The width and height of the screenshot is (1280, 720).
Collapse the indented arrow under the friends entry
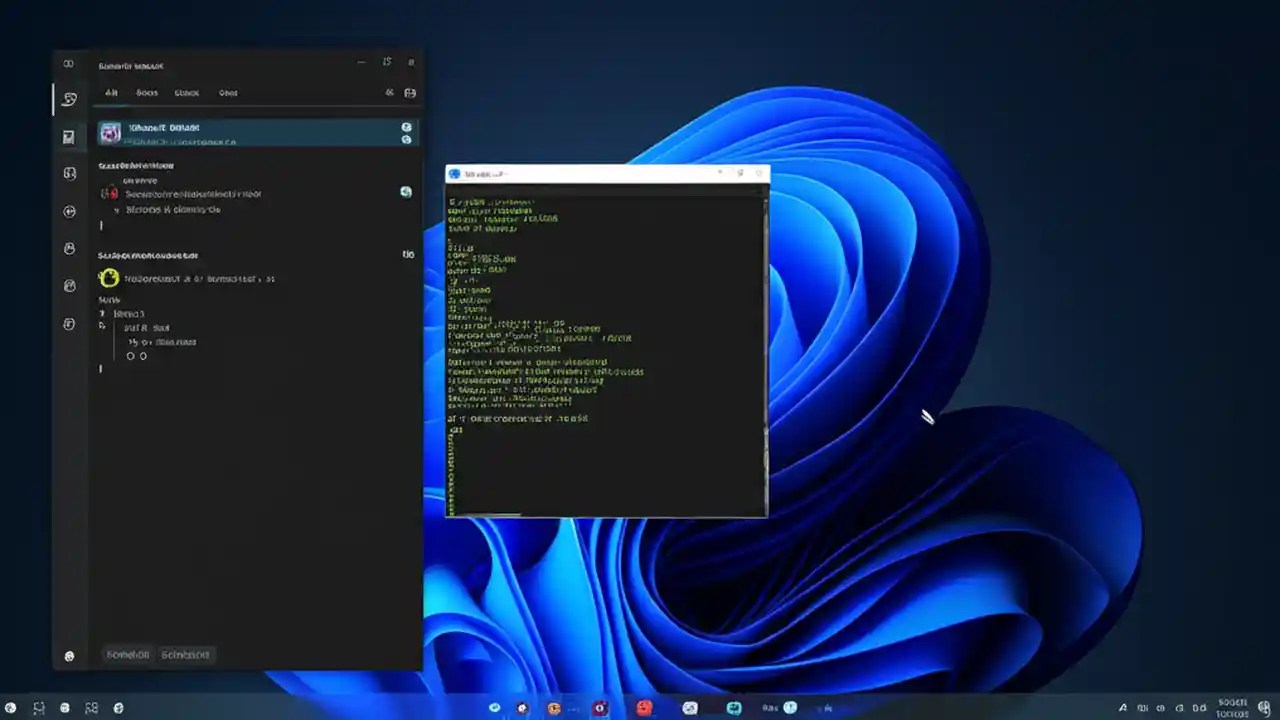point(133,342)
